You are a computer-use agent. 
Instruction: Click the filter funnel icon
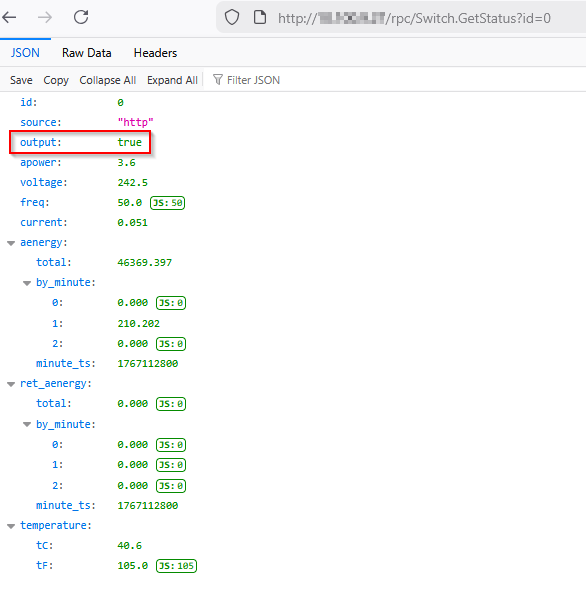pos(218,80)
